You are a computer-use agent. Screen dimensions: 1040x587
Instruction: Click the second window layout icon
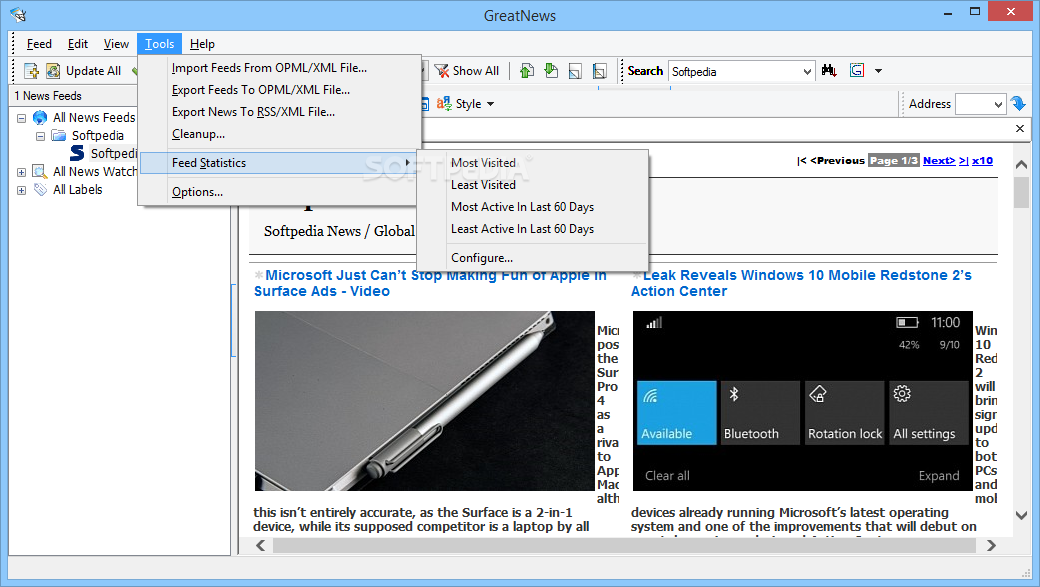[600, 71]
